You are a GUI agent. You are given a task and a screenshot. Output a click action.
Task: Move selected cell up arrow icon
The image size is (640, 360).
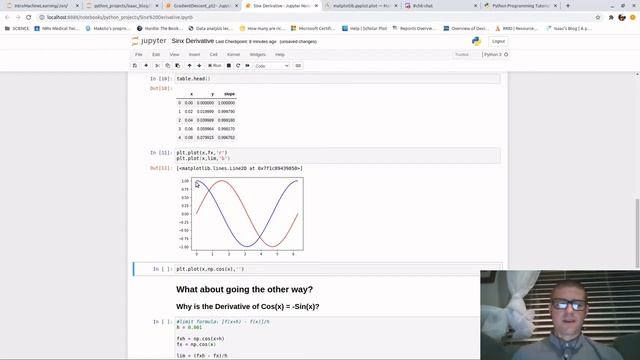(x=189, y=66)
